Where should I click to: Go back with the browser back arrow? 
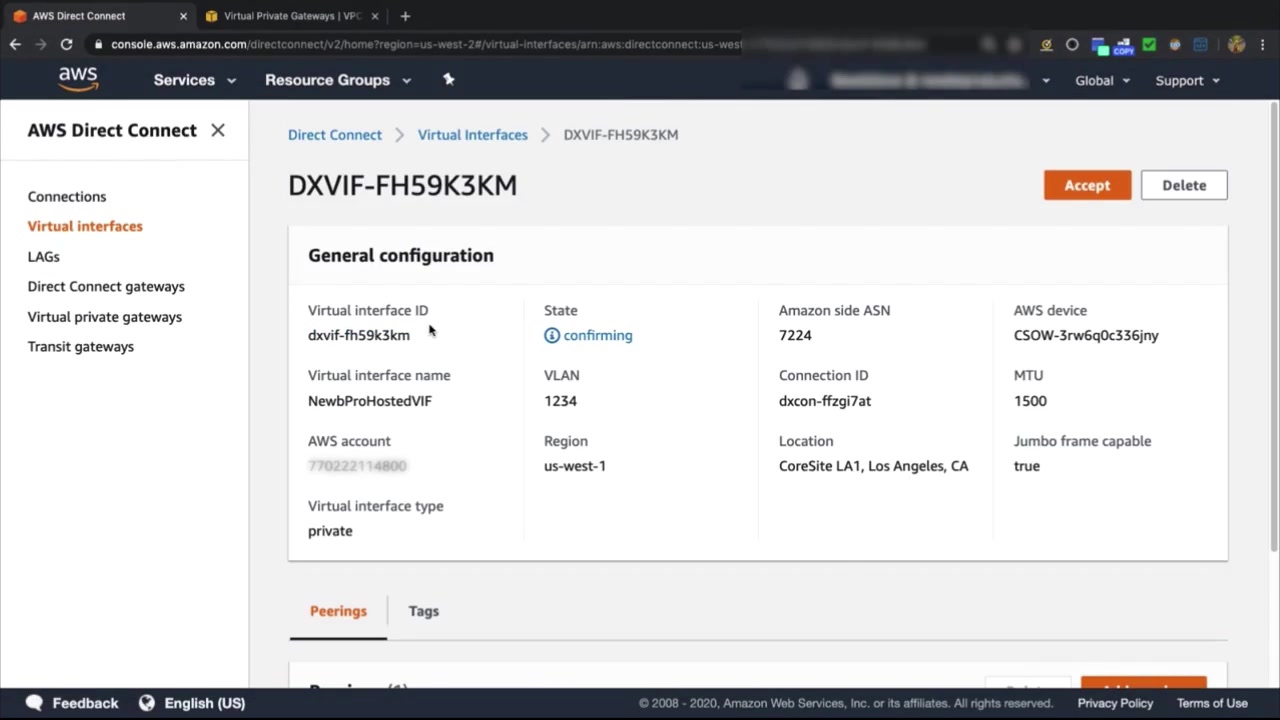15,44
